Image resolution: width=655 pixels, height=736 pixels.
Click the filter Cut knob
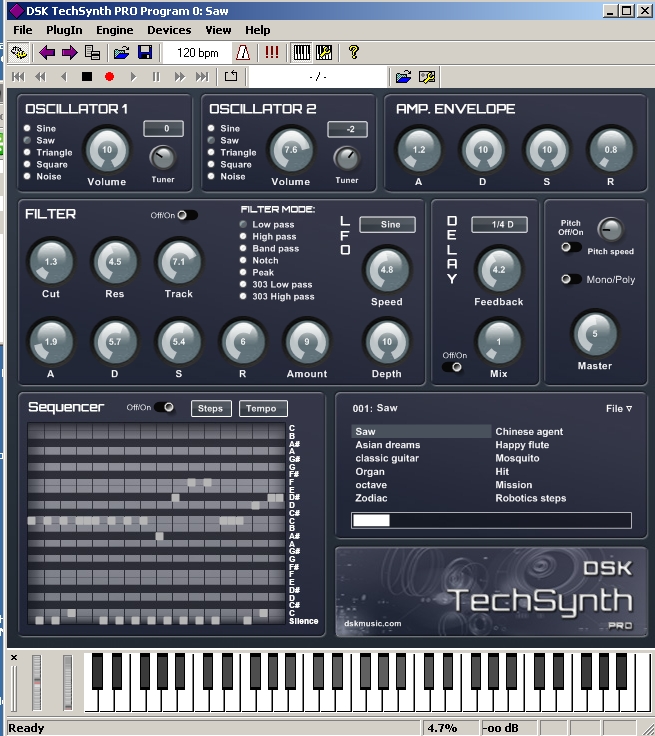[51, 261]
